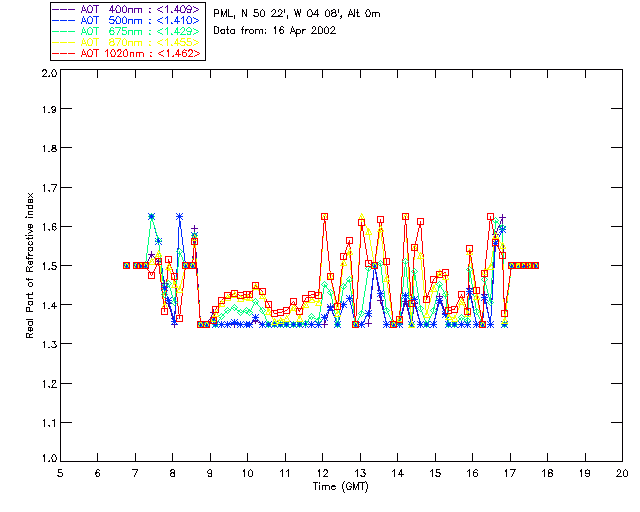Viewport: 640px width, 512px height.
Task: Click the 1.4 label on the y-axis
Action: 49,305
